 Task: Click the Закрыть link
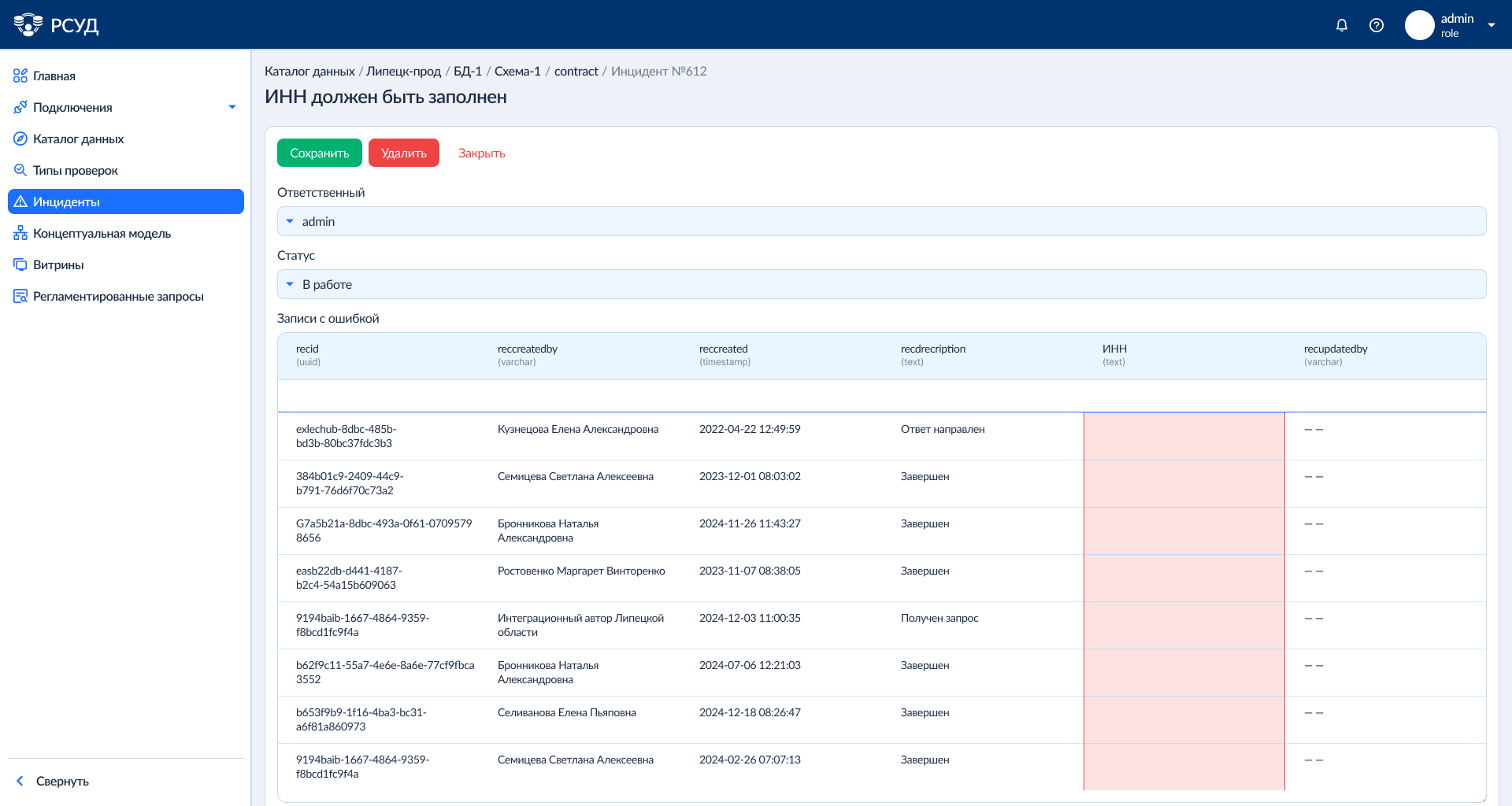pos(482,153)
